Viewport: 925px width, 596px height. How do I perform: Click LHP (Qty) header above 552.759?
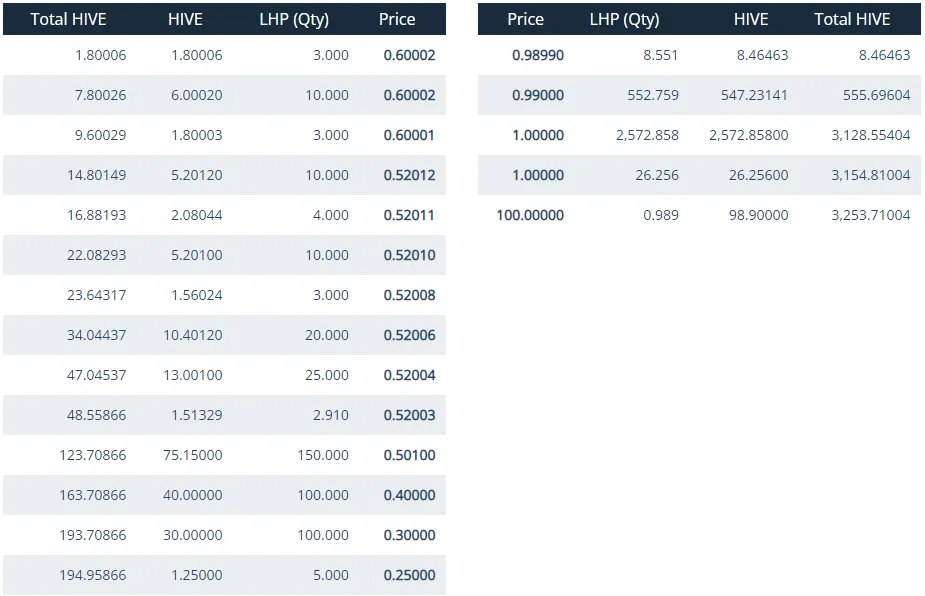624,19
